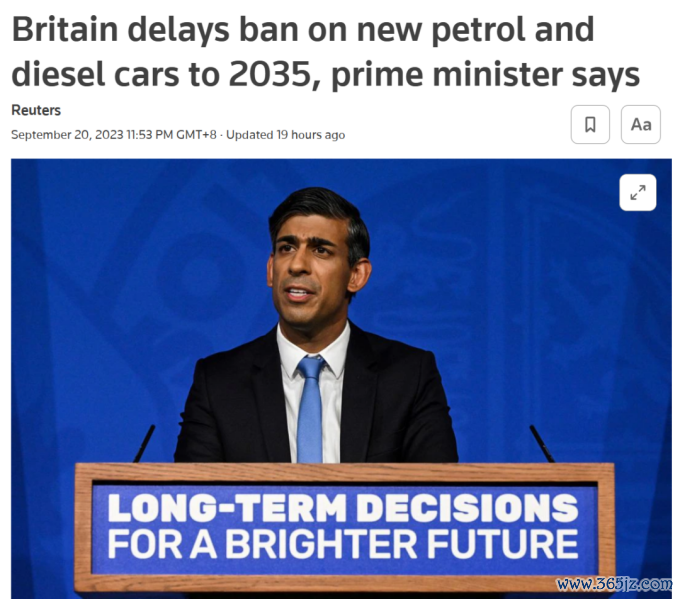Screen dimensions: 680x599
Task: Click the "Updated 19 hours ago" label
Action: click(x=285, y=135)
